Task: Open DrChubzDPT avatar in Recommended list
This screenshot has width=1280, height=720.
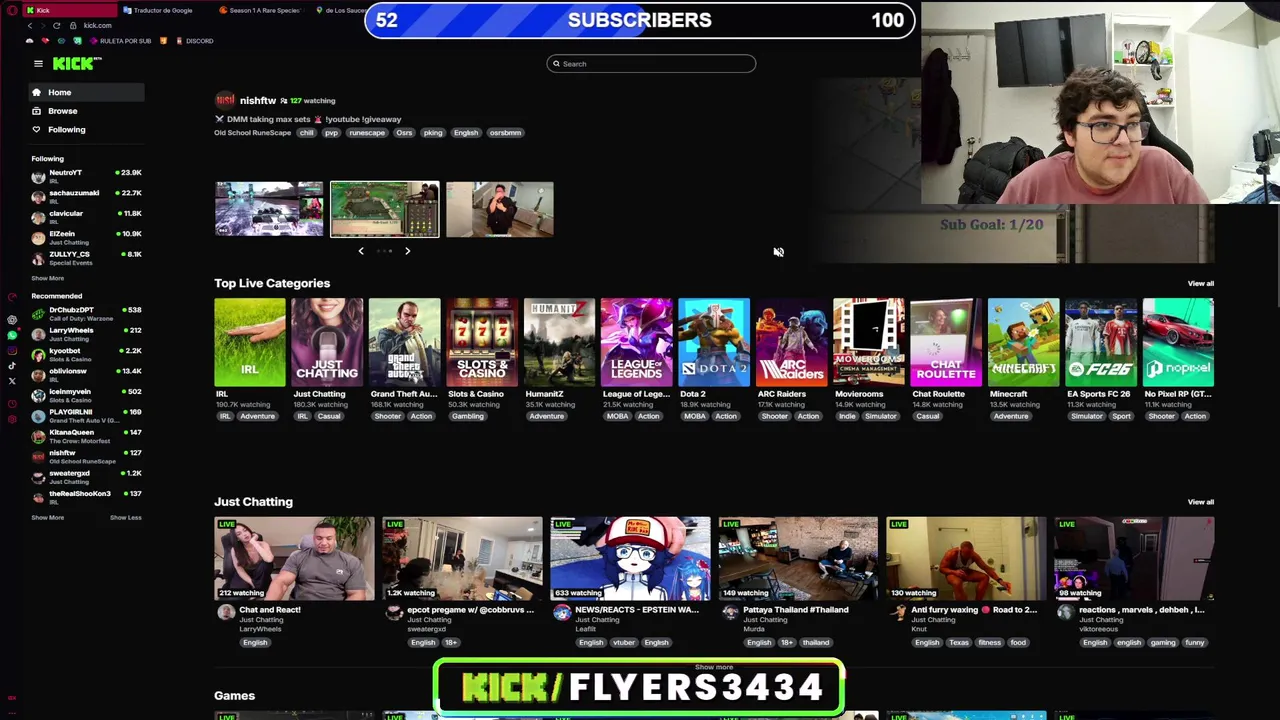Action: coord(38,314)
